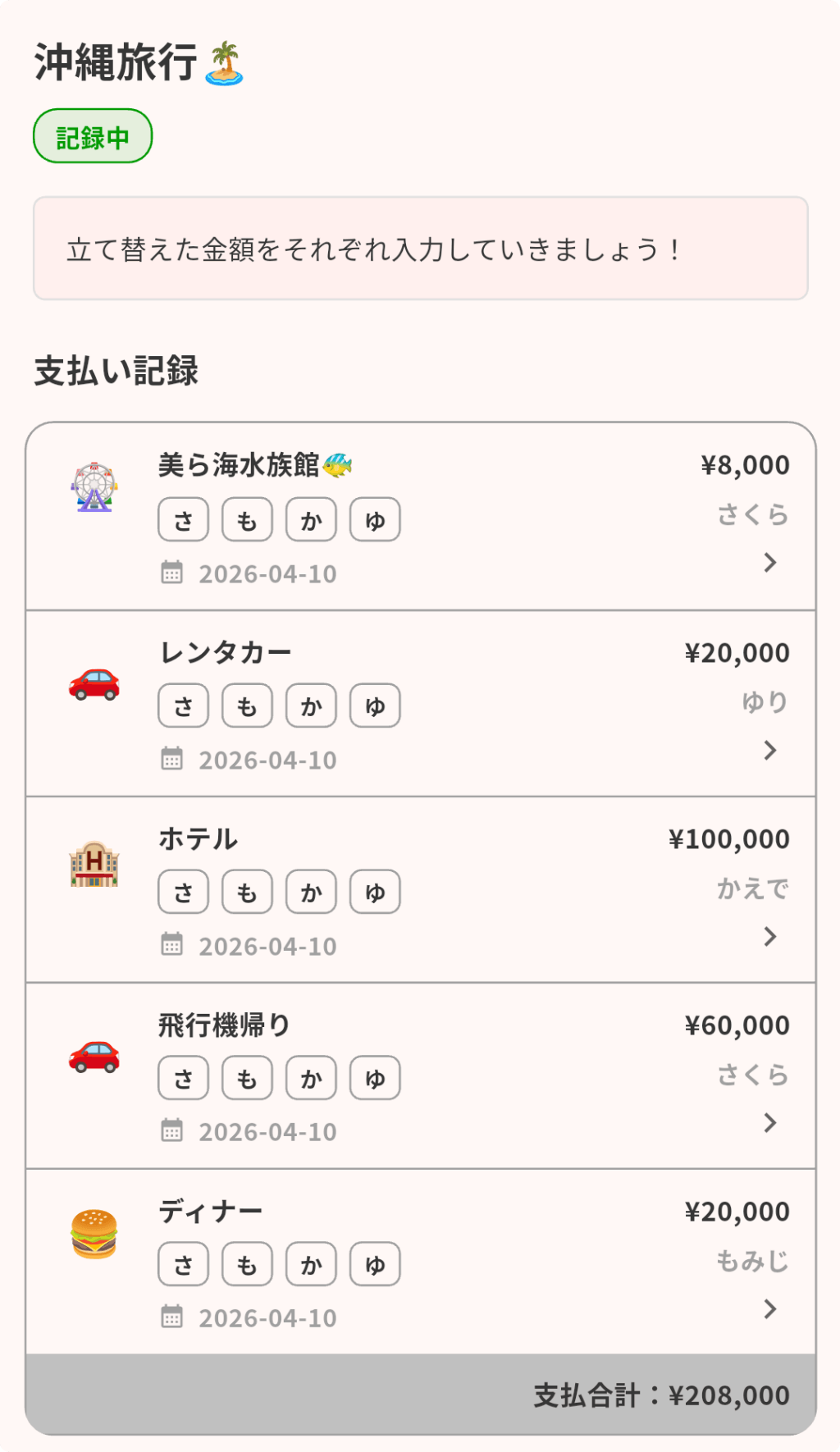Expand the 美ら海水族館 payment with its chevron
Screen dimensions: 840x1452
coord(769,563)
